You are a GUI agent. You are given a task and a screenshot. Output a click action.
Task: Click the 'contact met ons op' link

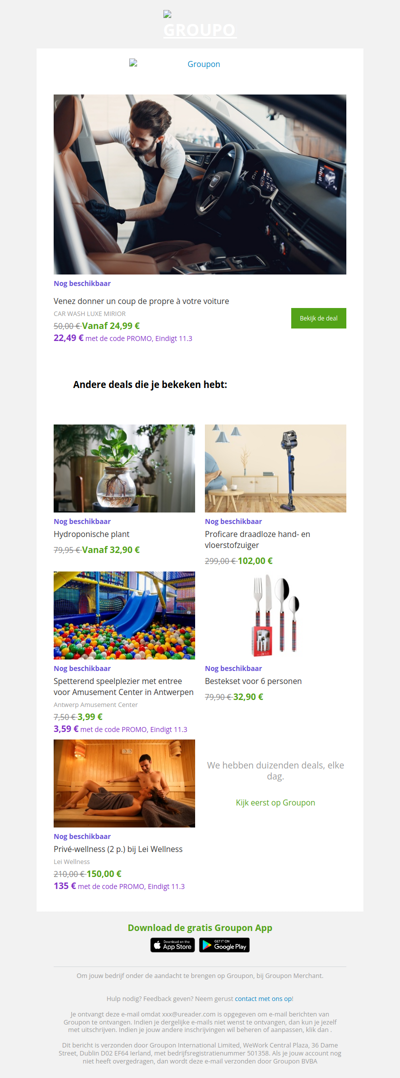(x=263, y=998)
